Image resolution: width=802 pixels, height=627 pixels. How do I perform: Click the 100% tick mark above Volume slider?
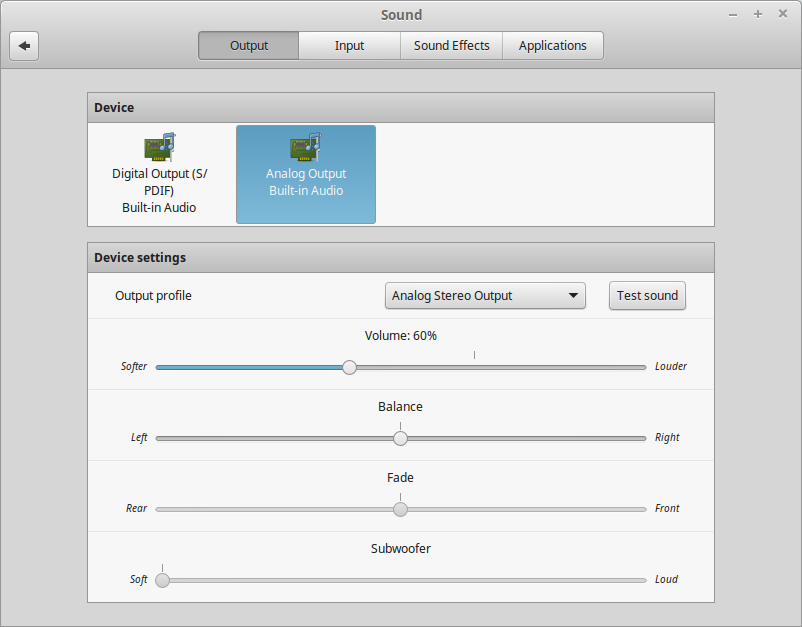[474, 355]
